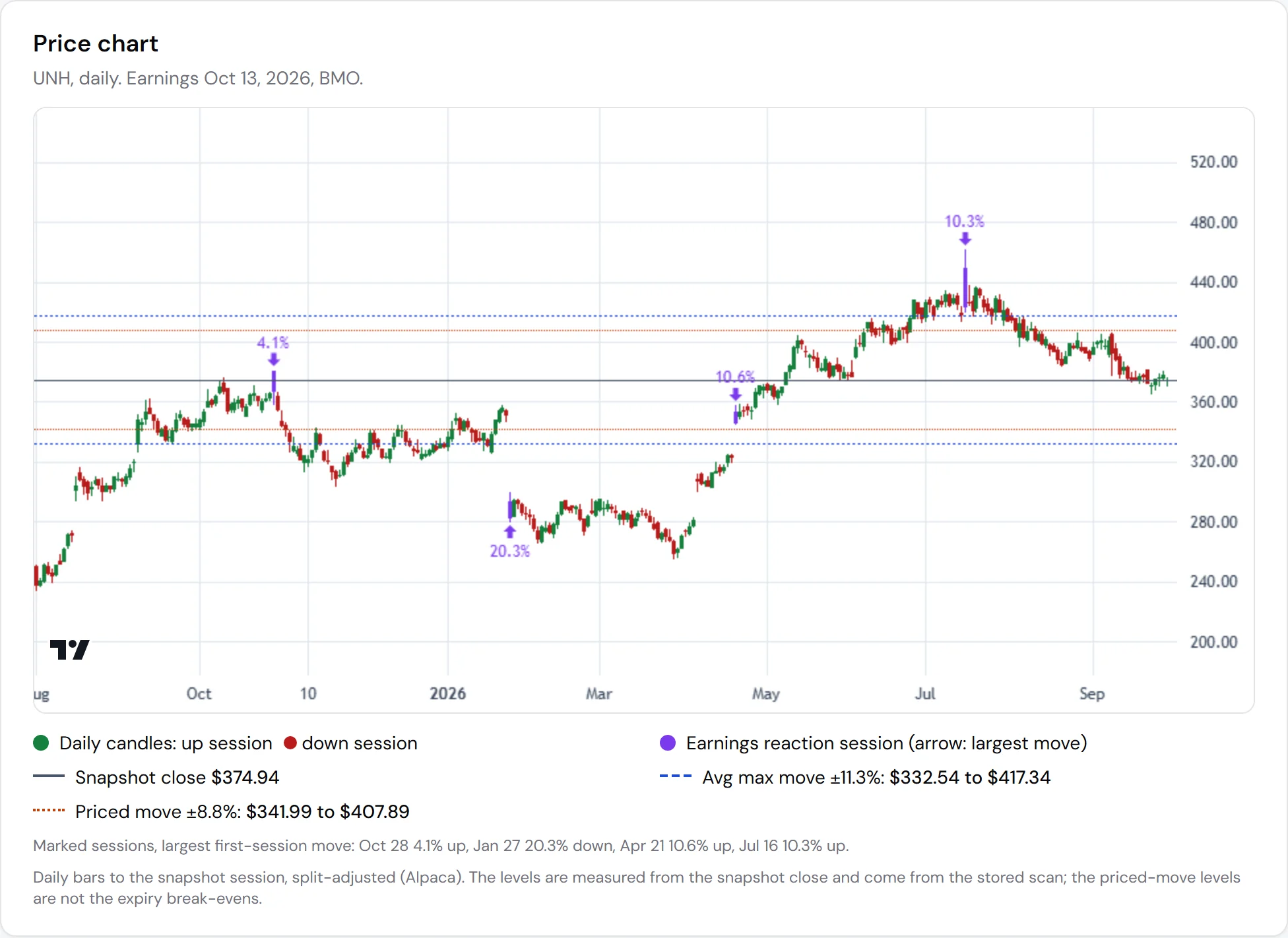
Task: Click the 320.00 price axis label
Action: point(1213,462)
